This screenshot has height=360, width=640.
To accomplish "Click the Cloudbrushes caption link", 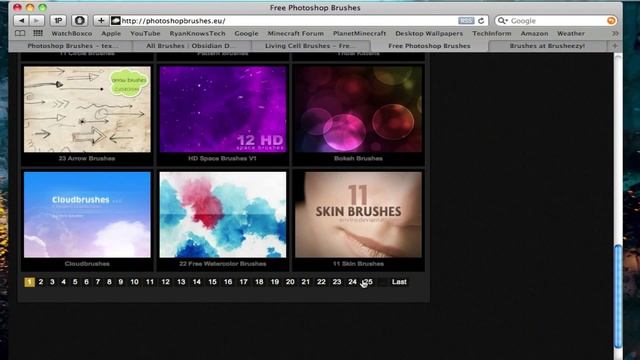I will click(87, 264).
